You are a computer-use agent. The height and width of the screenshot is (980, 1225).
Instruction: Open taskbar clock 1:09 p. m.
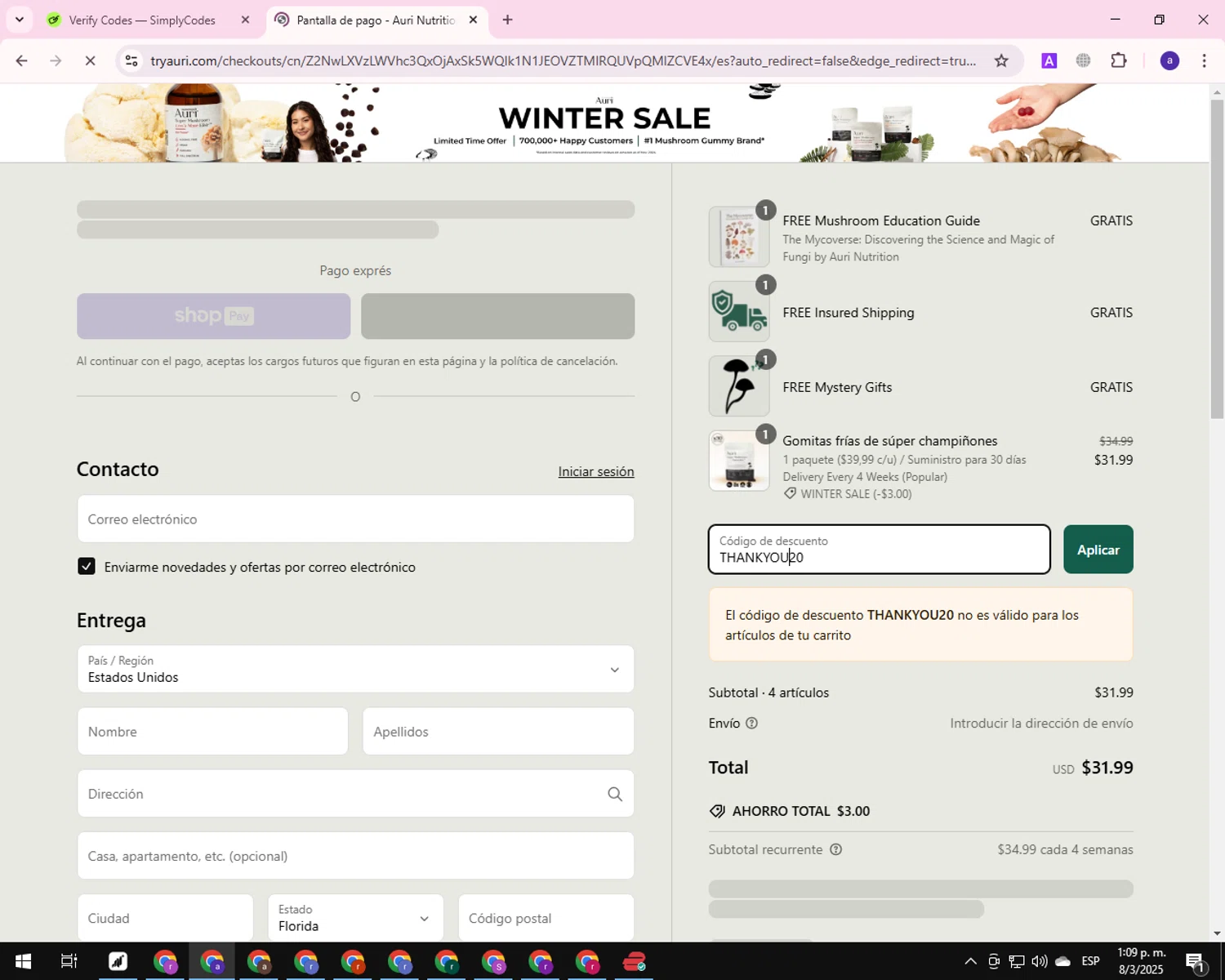[1141, 961]
